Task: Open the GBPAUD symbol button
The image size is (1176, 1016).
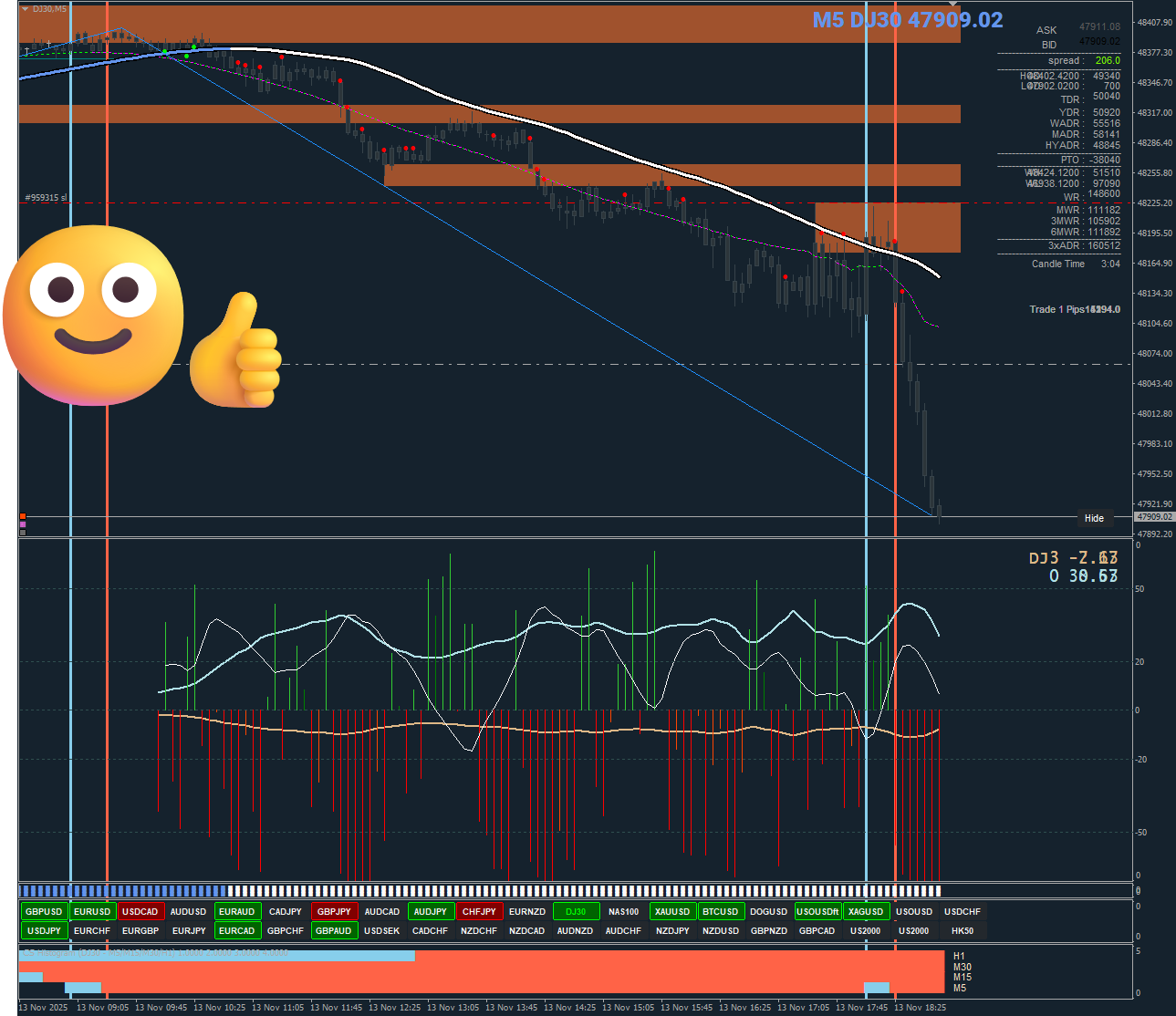Action: pos(334,931)
